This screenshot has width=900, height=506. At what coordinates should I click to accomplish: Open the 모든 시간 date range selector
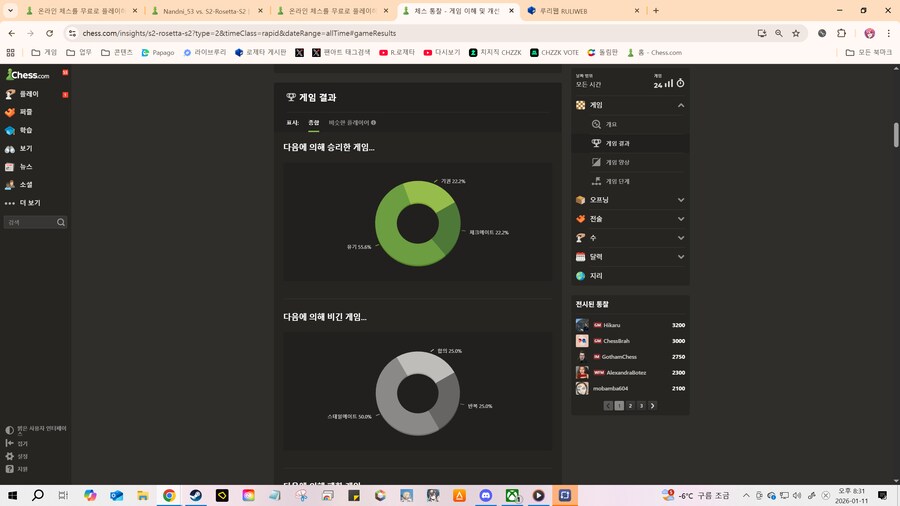click(588, 84)
